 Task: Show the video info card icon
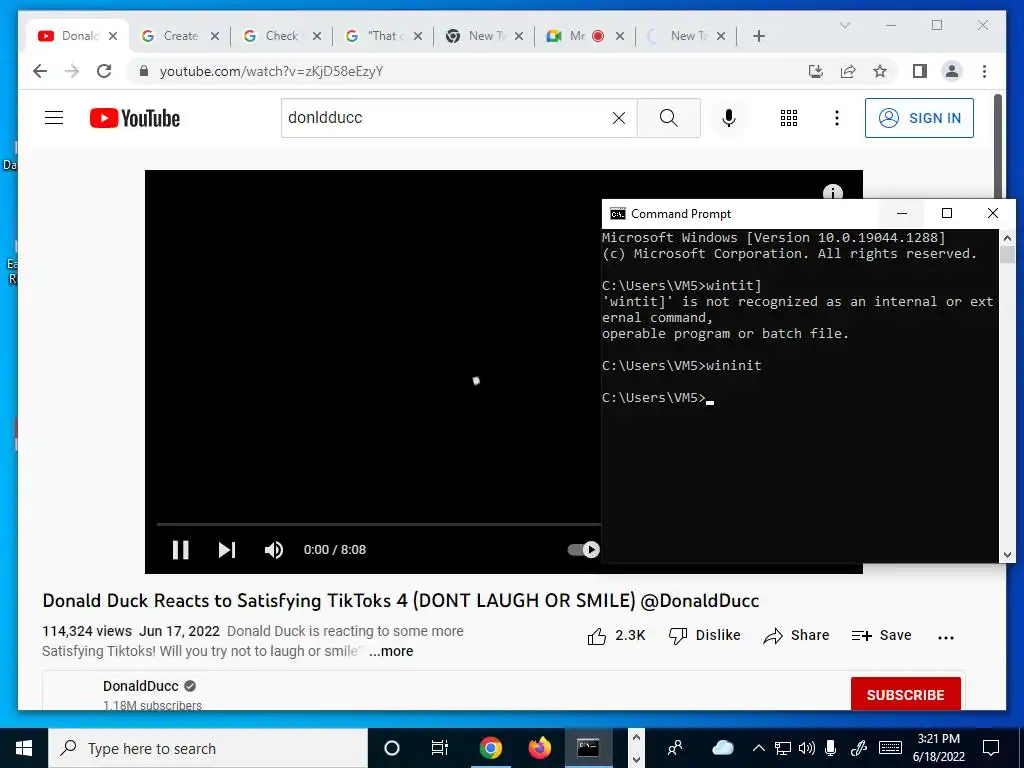tap(832, 193)
